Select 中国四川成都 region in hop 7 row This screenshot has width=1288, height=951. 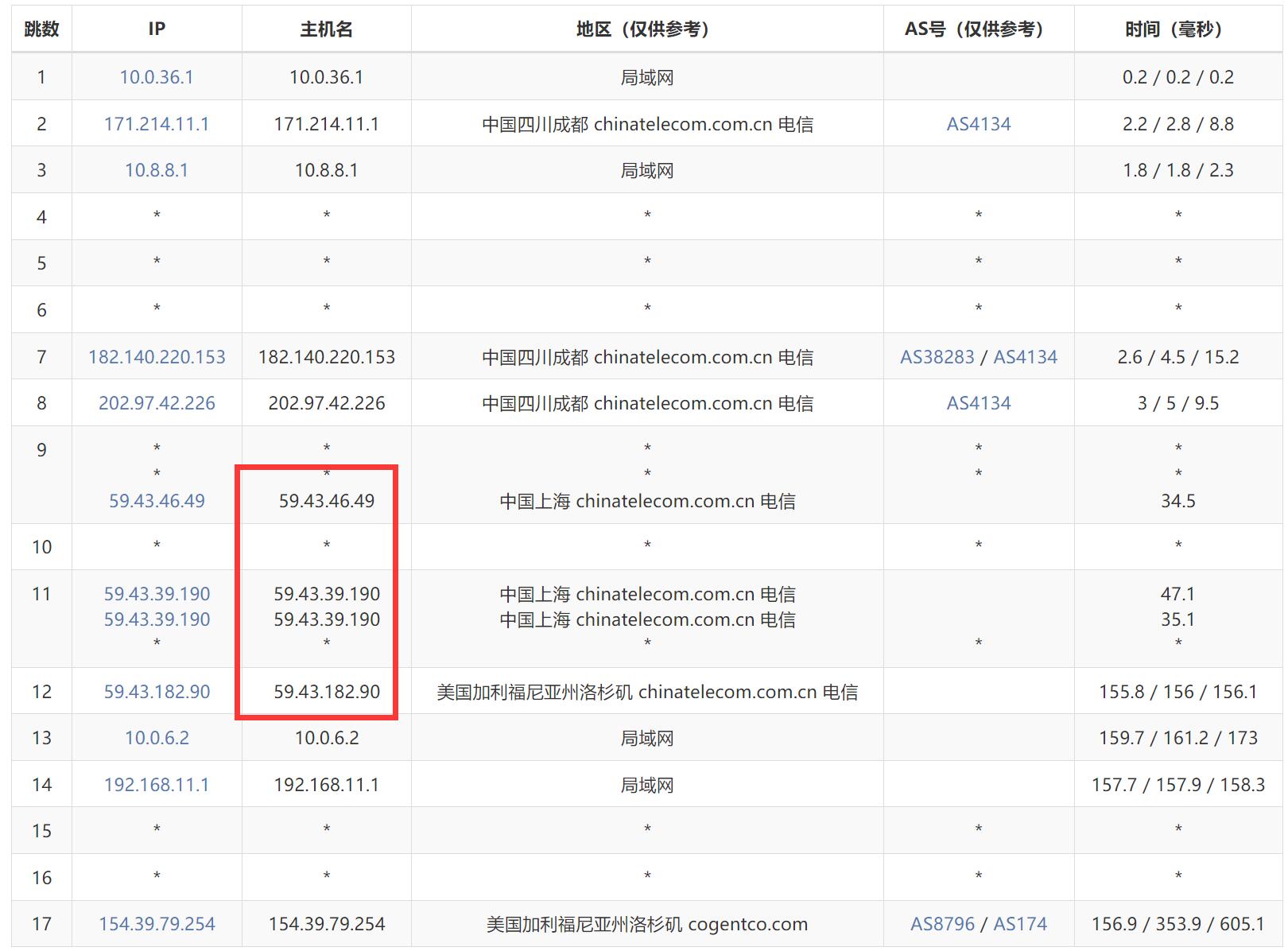coord(647,357)
